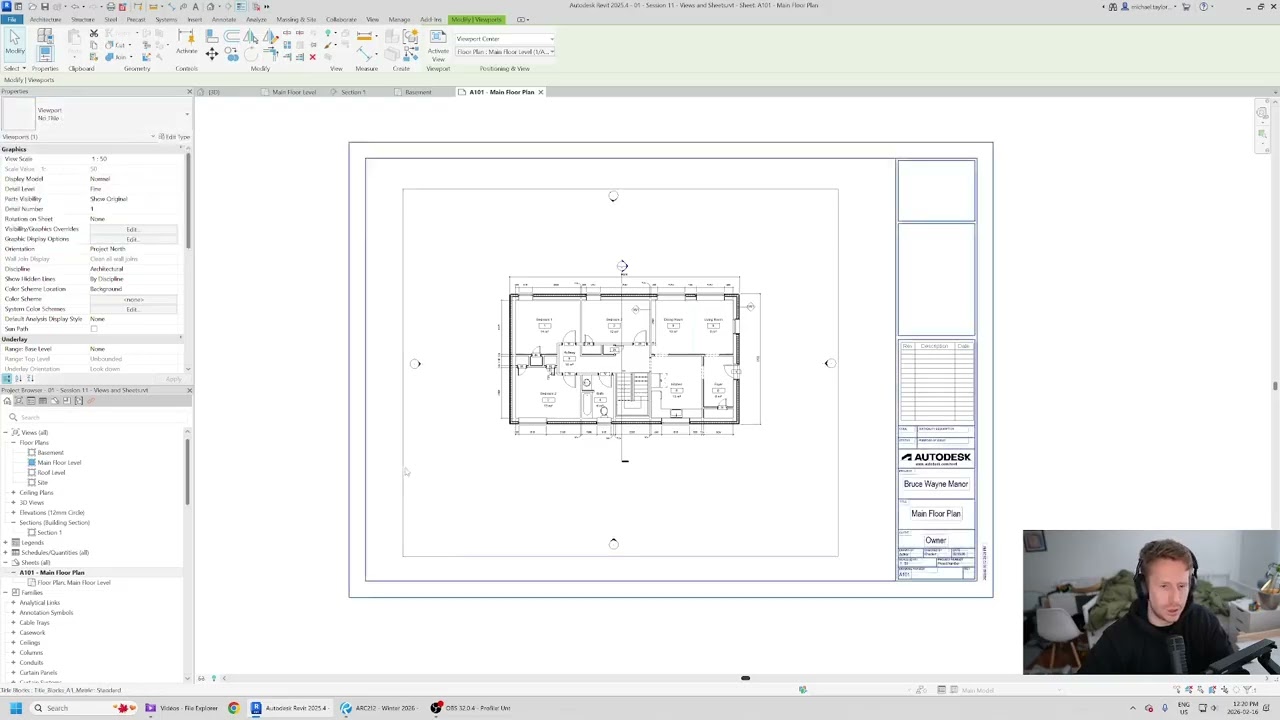The width and height of the screenshot is (1280, 720).
Task: Click the Windows Start button
Action: [x=16, y=708]
